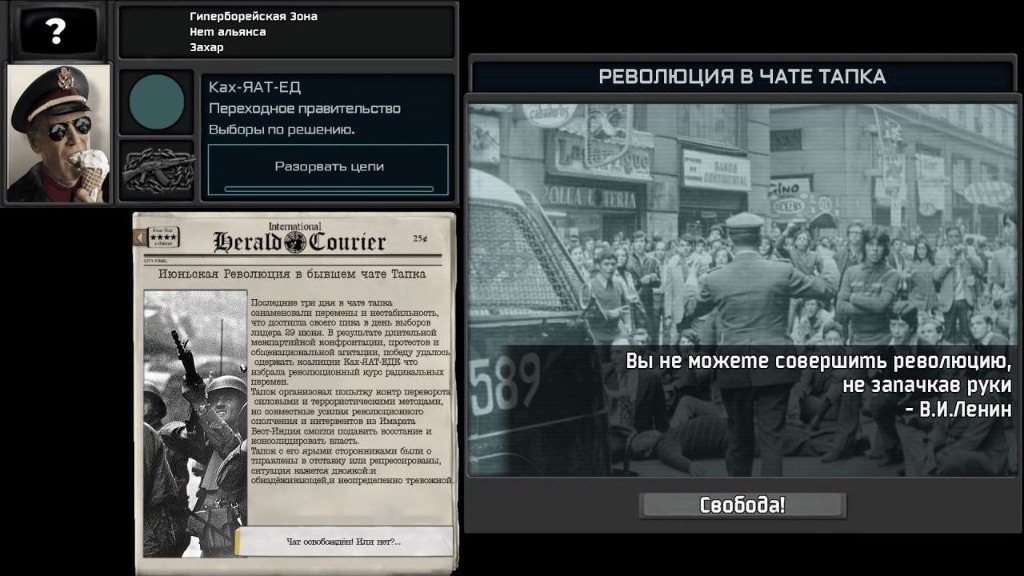1024x576 pixels.
Task: Click the question mark flag icon
Action: (x=57, y=30)
